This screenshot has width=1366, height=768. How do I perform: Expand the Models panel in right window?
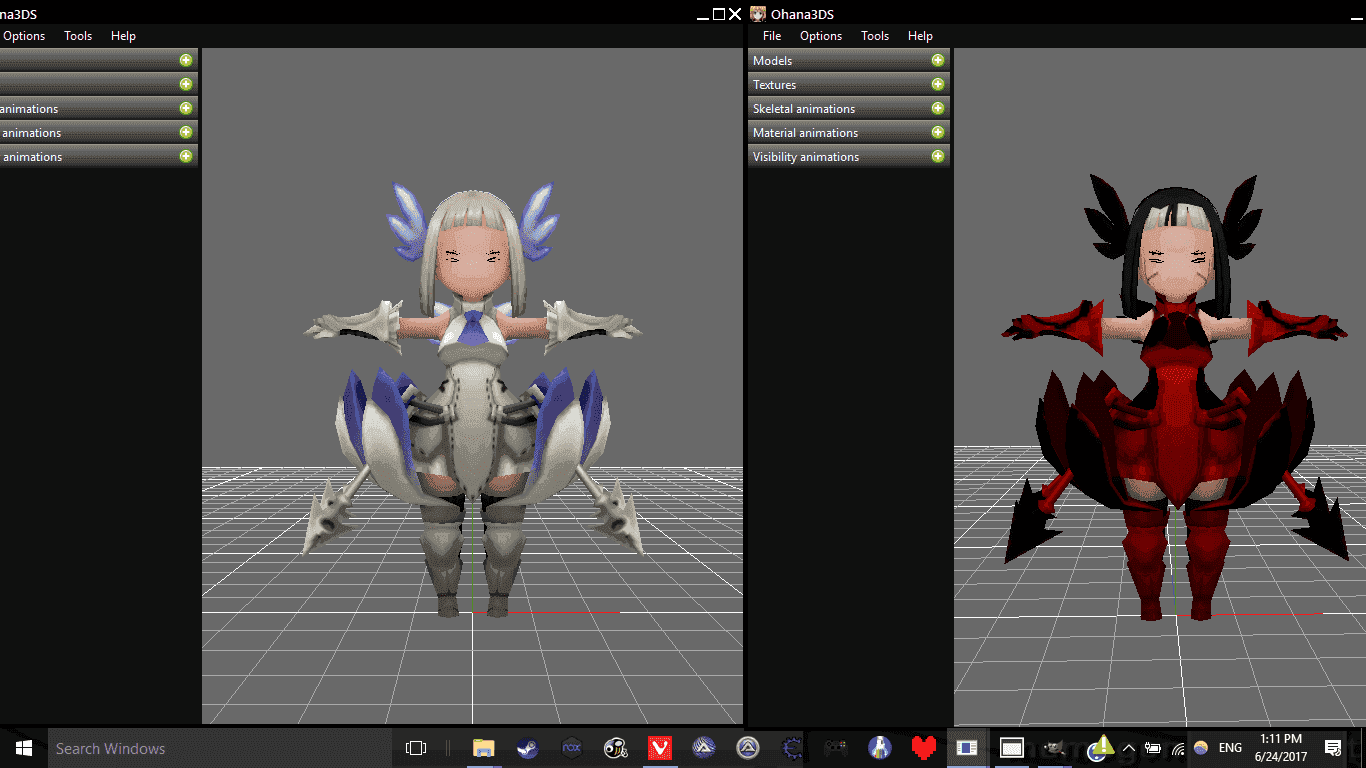tap(938, 60)
